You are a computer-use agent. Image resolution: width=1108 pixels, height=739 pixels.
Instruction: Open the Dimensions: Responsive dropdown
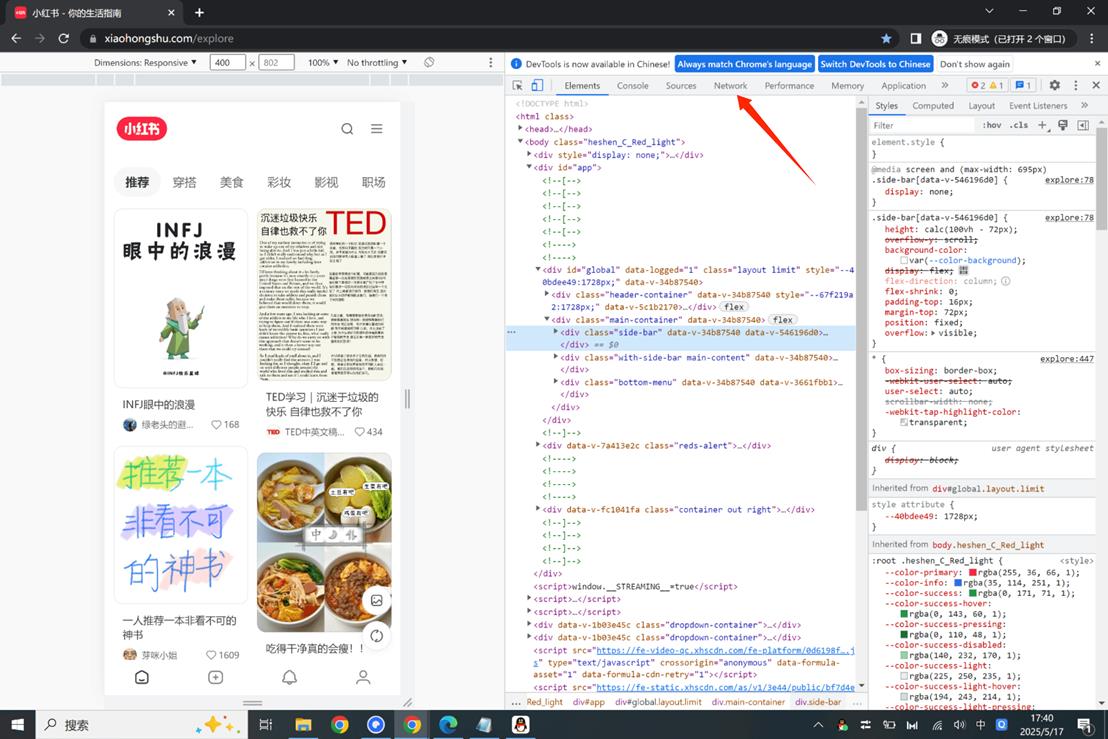145,62
